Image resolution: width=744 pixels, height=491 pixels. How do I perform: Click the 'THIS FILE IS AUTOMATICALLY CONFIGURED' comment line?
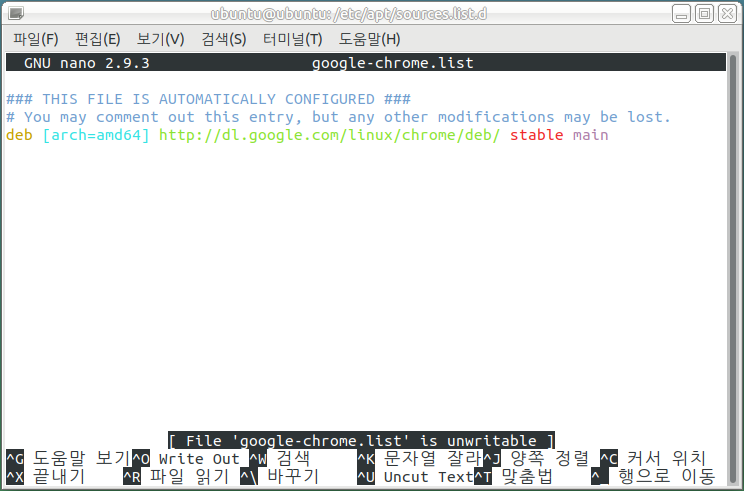(208, 99)
